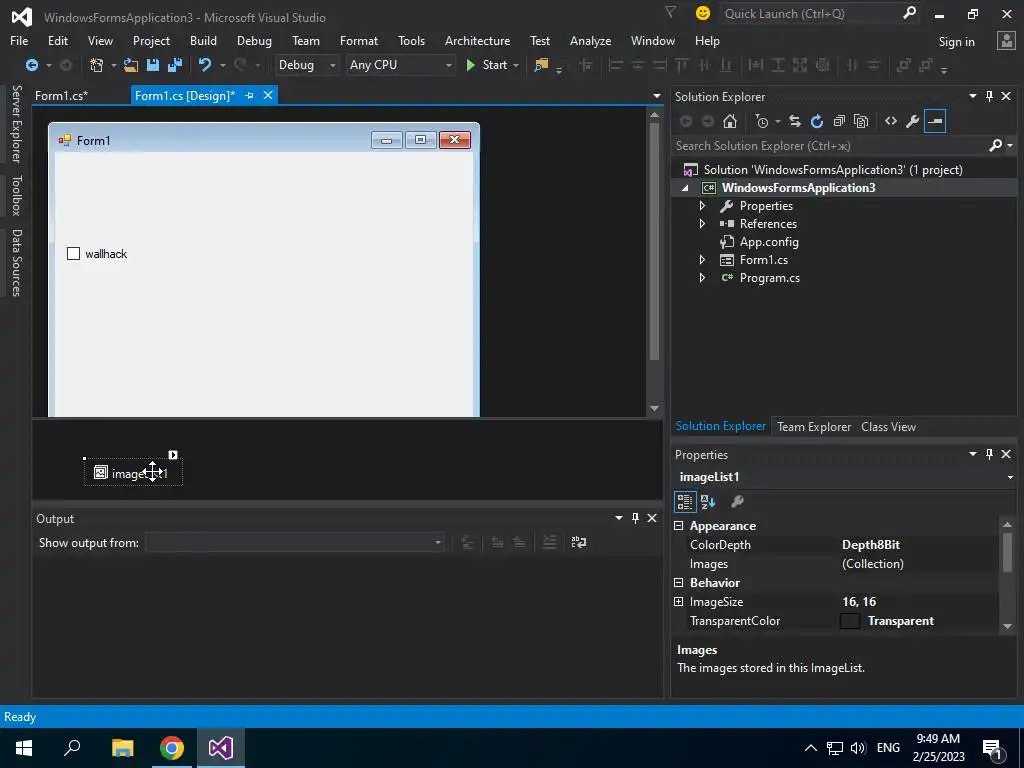Expand the Properties node in Solution Explorer
1024x768 pixels.
pos(702,206)
